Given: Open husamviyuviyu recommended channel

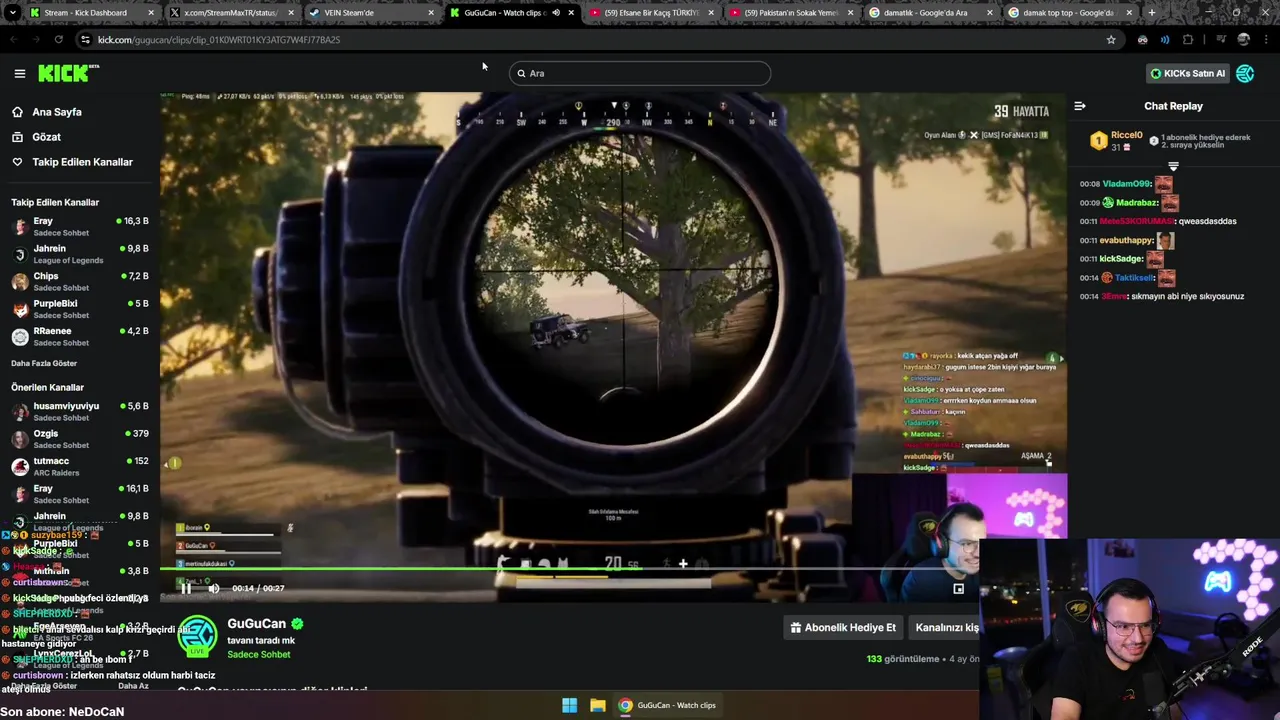Looking at the screenshot, I should [80, 411].
